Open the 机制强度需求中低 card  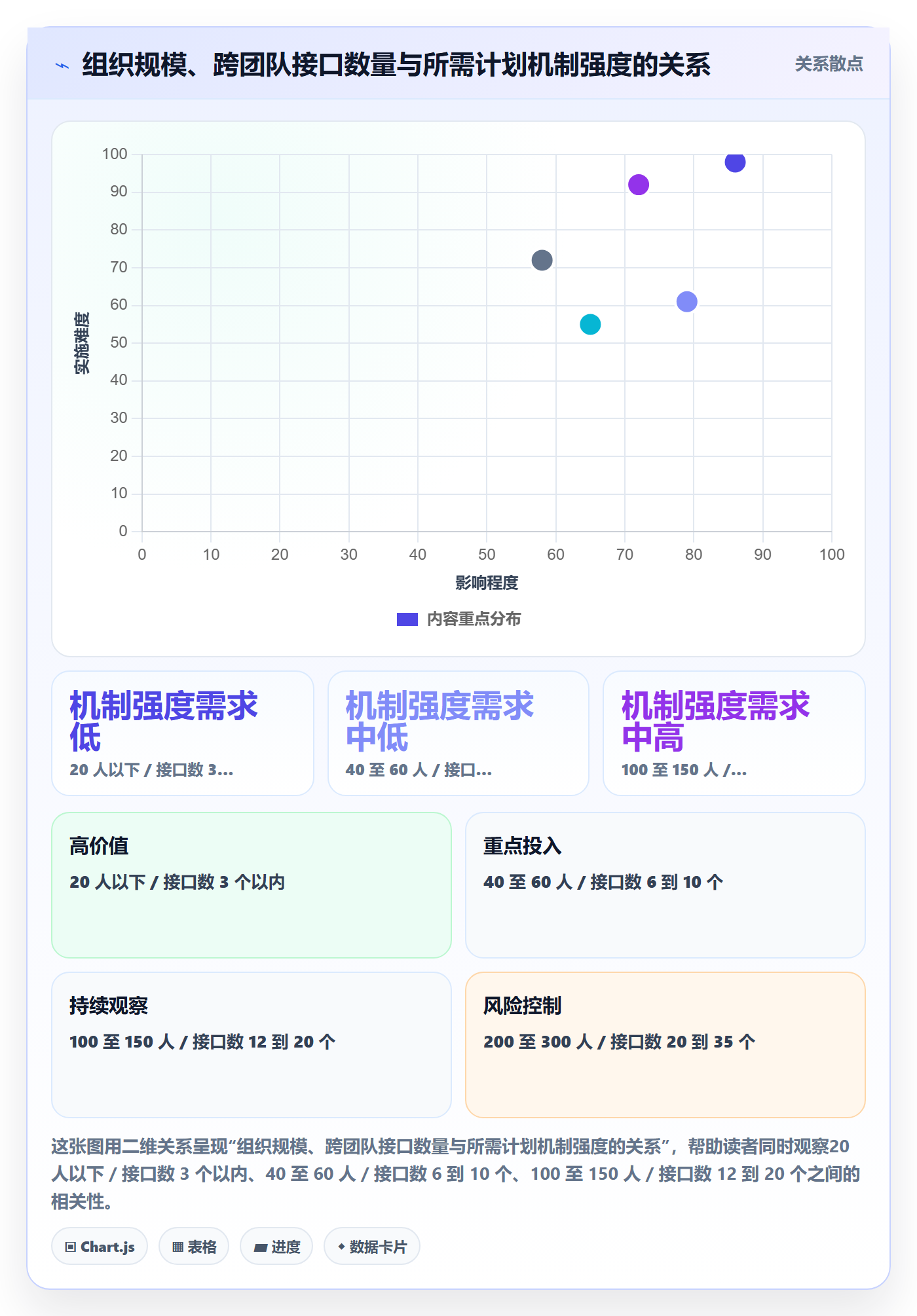pyautogui.click(x=458, y=733)
